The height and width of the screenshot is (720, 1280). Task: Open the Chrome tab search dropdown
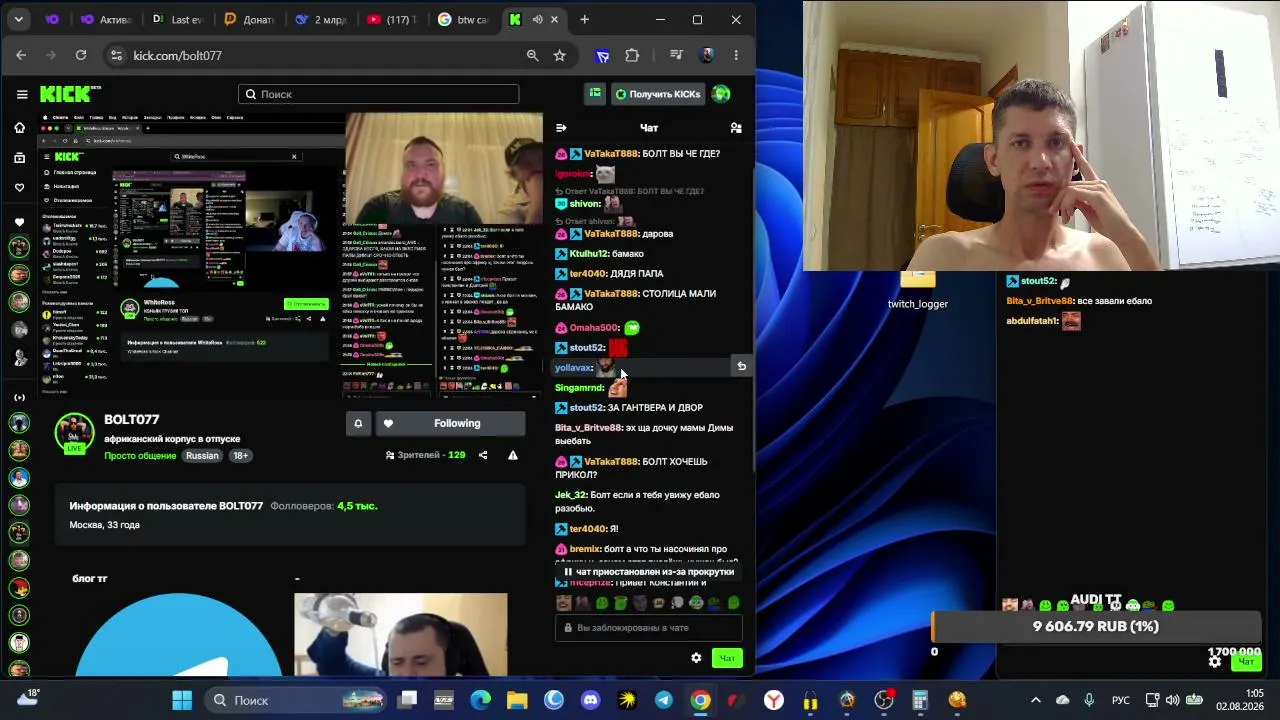(x=19, y=19)
